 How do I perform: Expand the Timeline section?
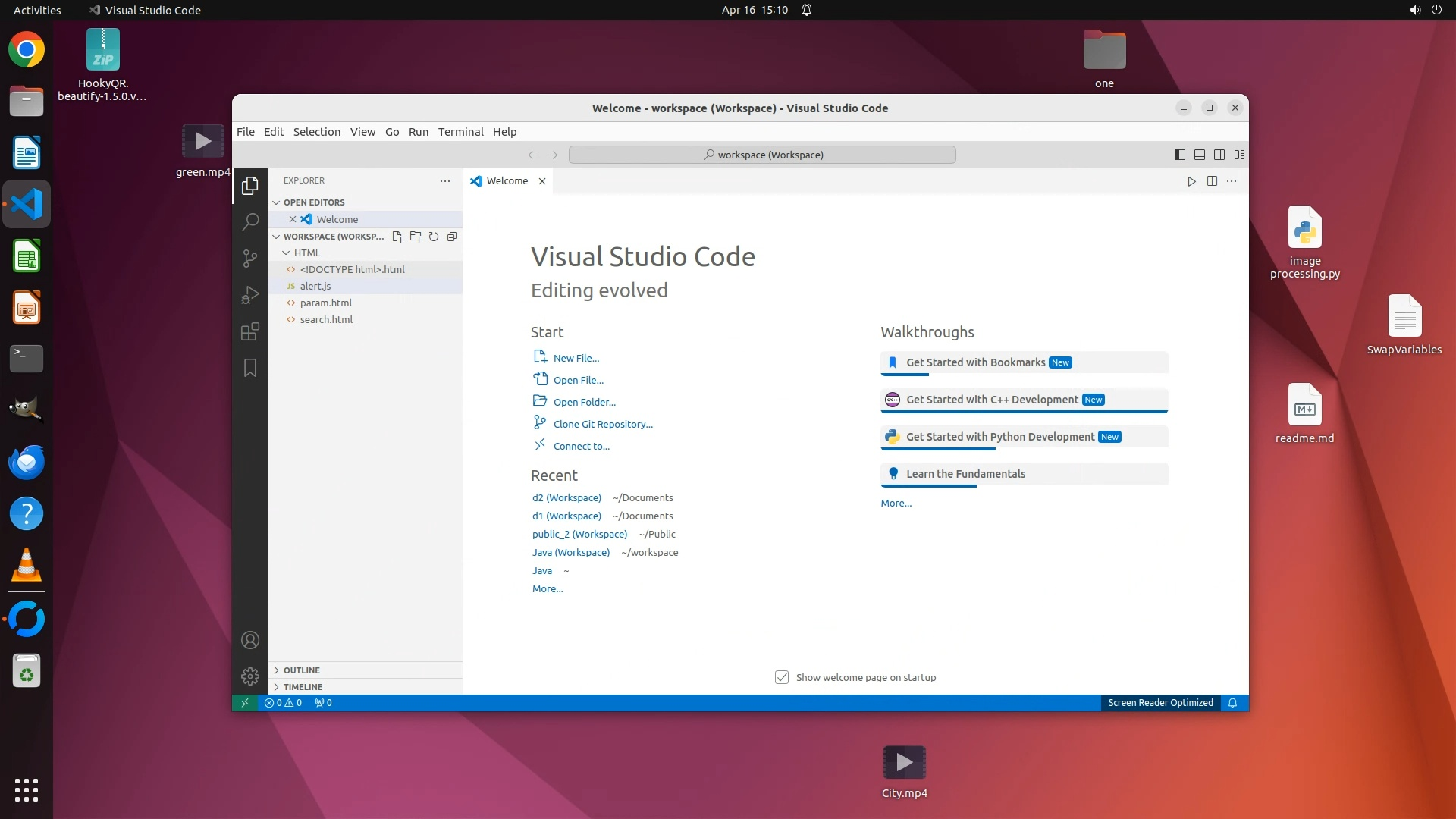point(303,687)
